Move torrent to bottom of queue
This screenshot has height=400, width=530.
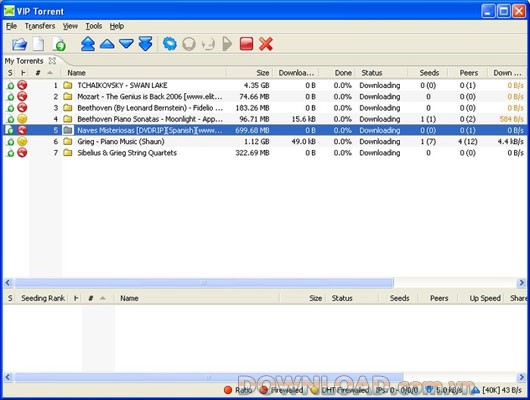[x=146, y=44]
